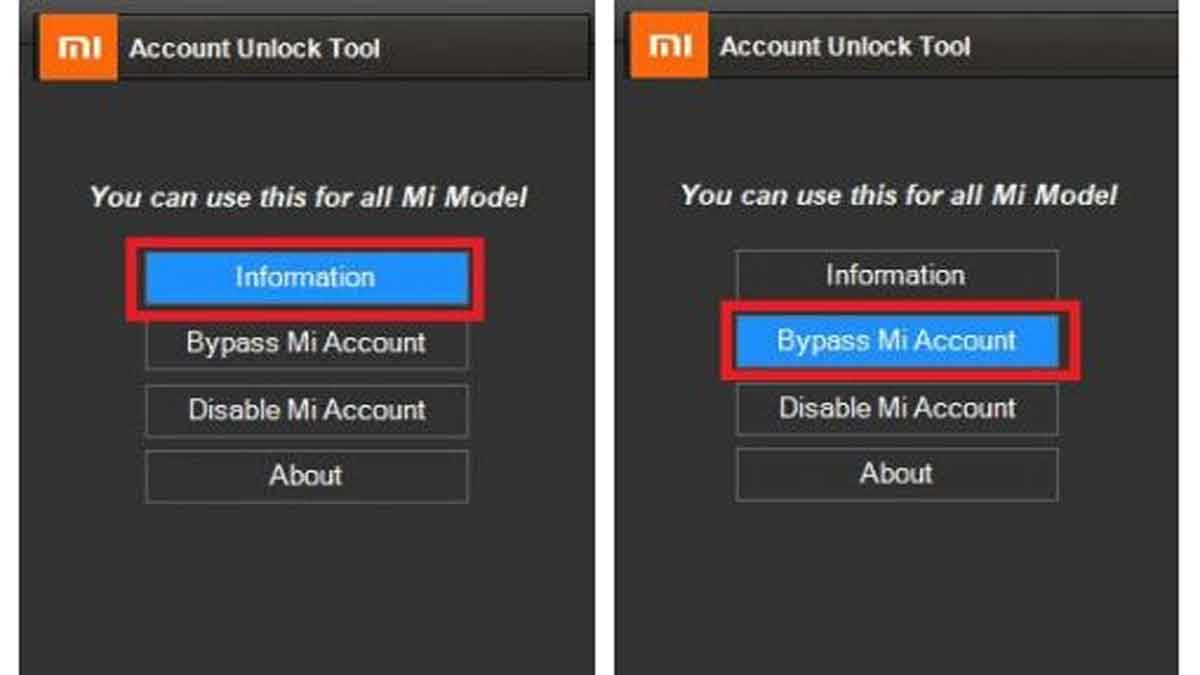Open About in the window with Bypass highlighted
The height and width of the screenshot is (675, 1200).
897,474
